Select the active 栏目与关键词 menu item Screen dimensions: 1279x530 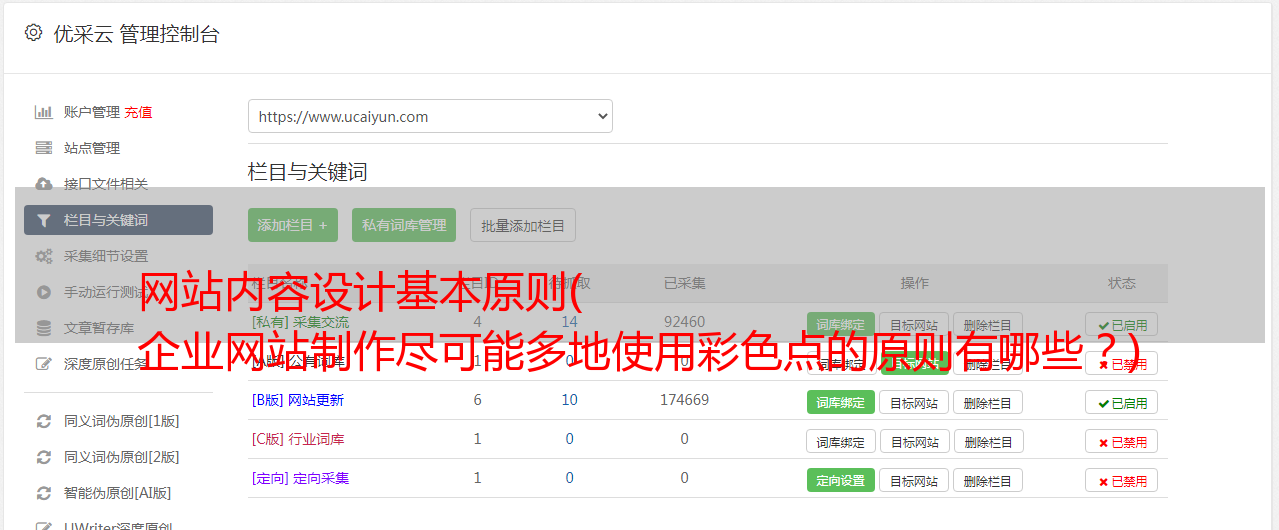point(118,220)
